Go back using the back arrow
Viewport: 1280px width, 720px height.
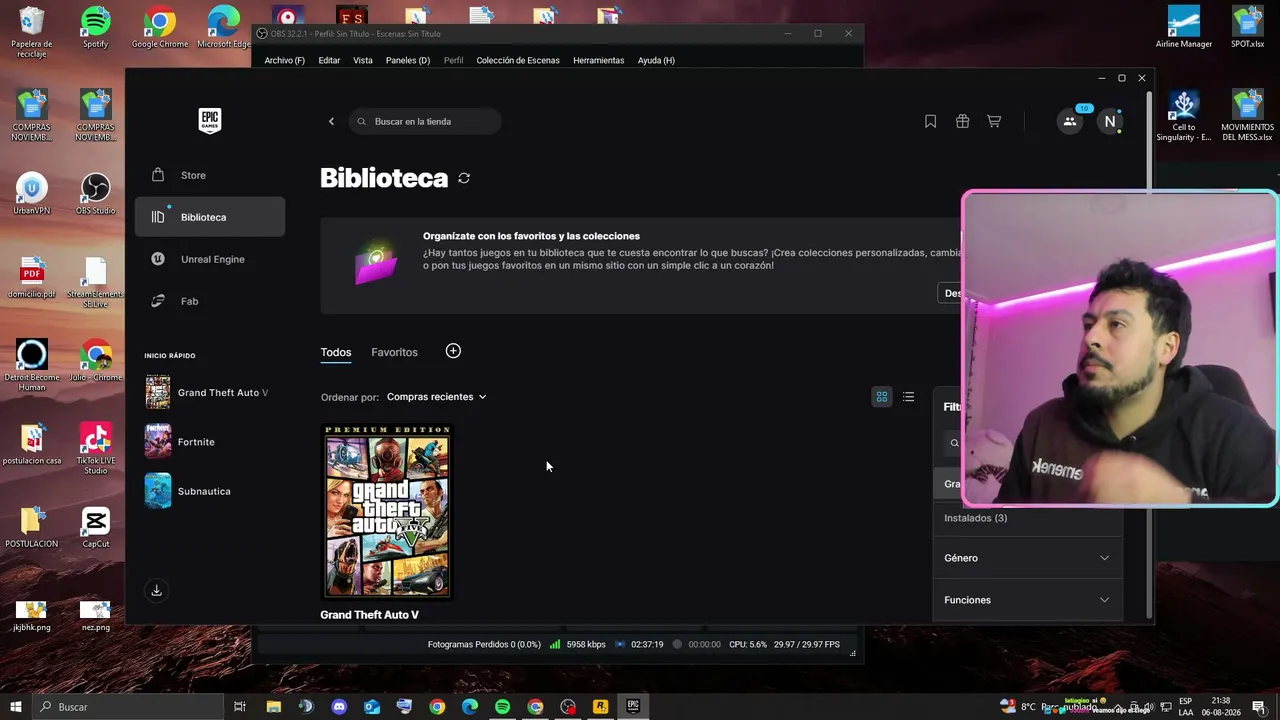[331, 122]
